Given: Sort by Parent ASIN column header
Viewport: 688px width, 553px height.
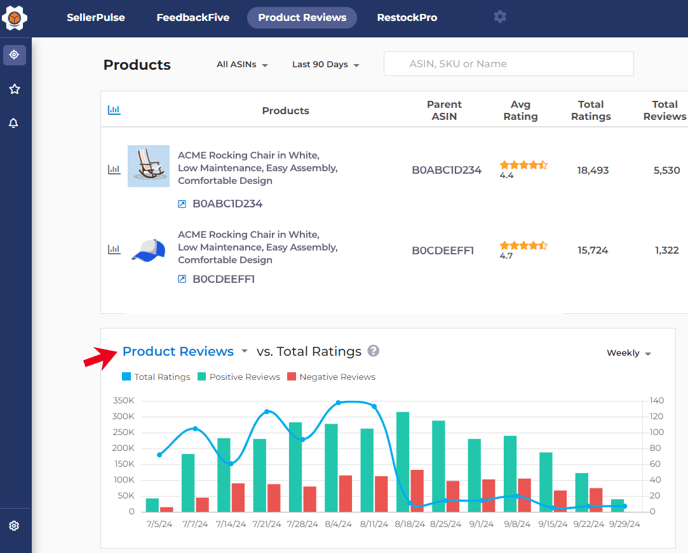Looking at the screenshot, I should (x=444, y=110).
